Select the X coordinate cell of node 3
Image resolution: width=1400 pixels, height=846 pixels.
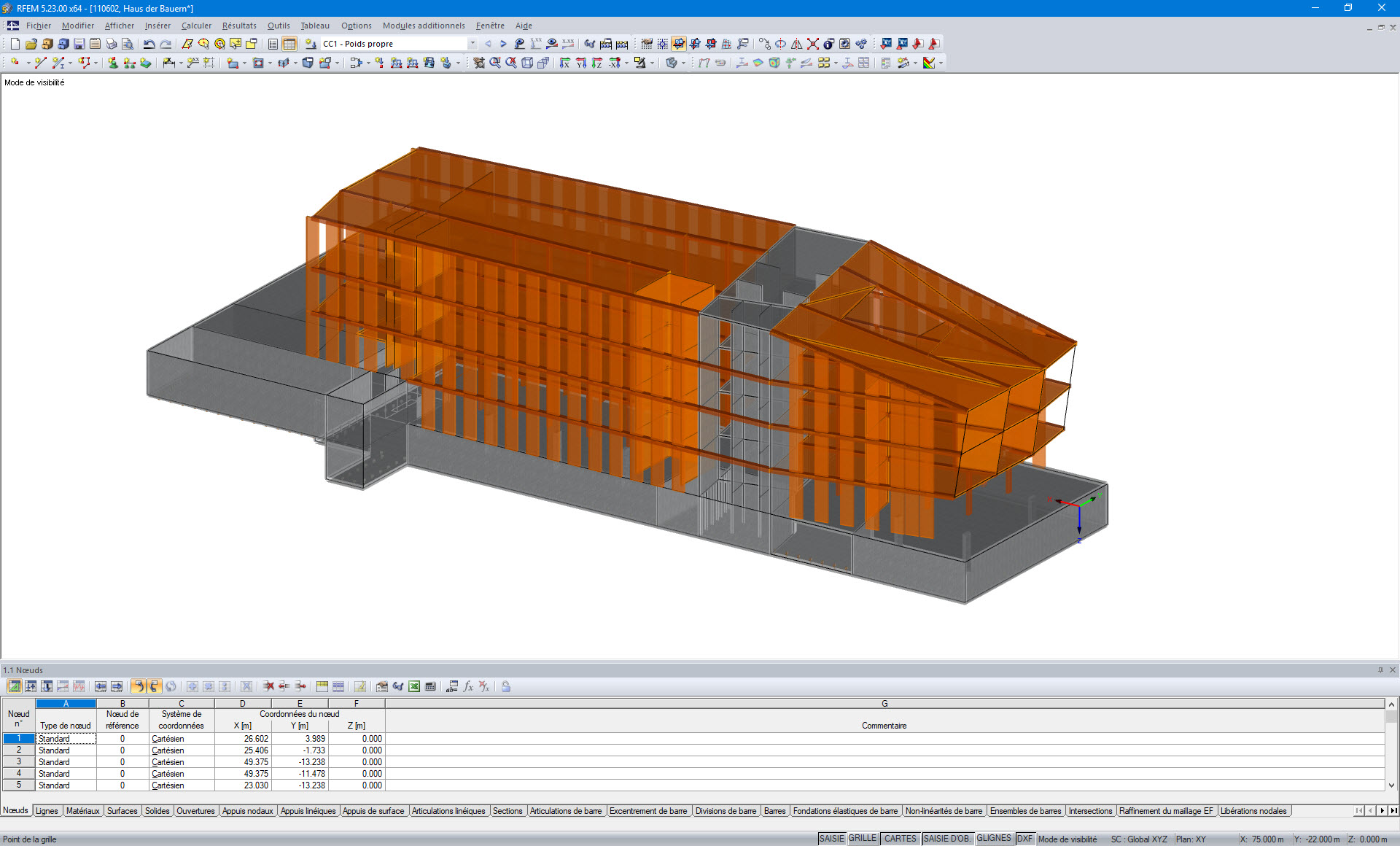[x=242, y=761]
